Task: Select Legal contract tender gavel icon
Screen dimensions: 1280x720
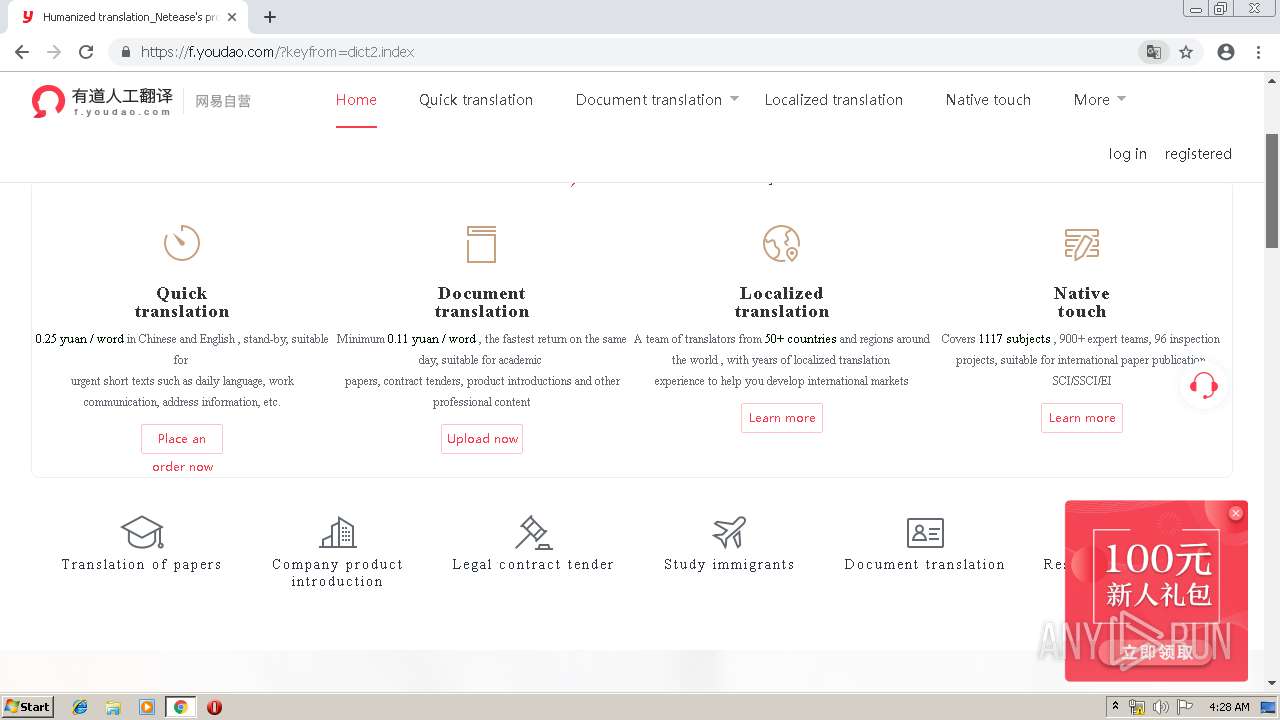Action: tap(533, 532)
